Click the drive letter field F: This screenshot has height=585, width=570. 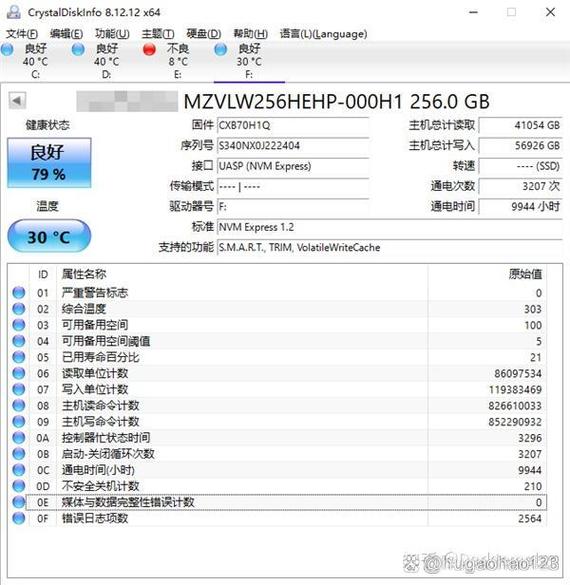[x=293, y=207]
